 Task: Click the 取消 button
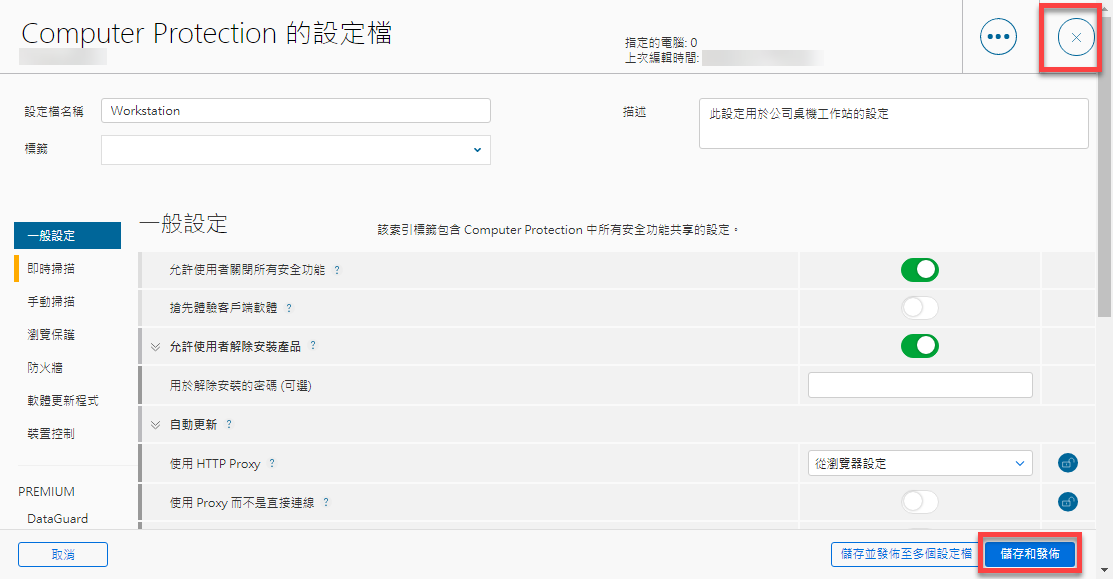pos(63,554)
